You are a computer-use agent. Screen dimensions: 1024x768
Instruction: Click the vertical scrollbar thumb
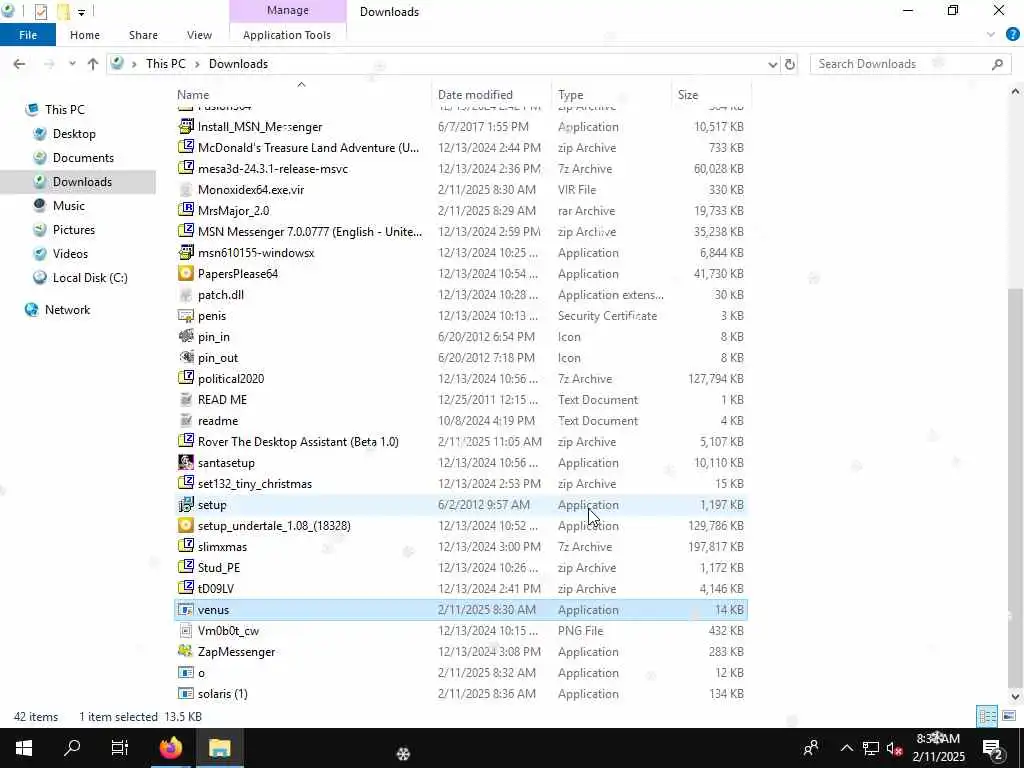[1015, 488]
